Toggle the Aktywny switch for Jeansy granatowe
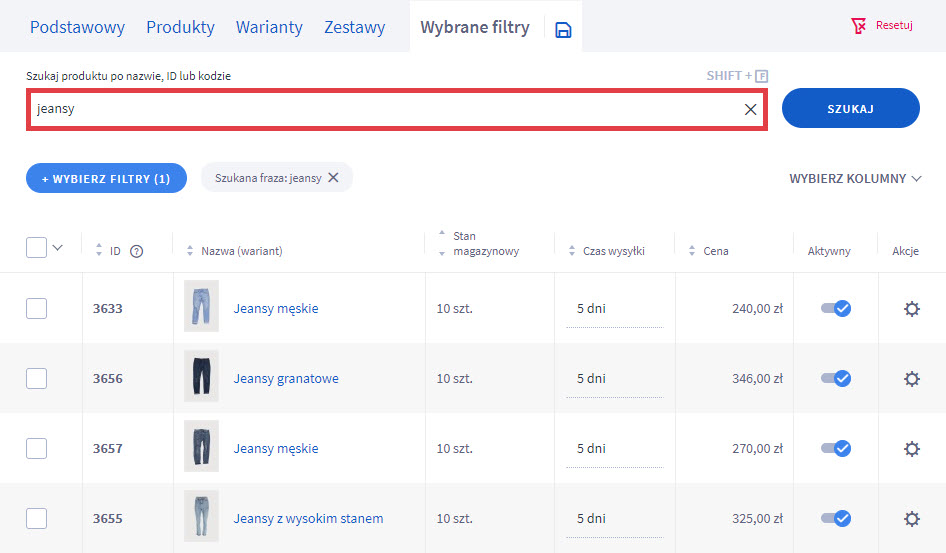Viewport: 946px width, 553px height. (836, 378)
